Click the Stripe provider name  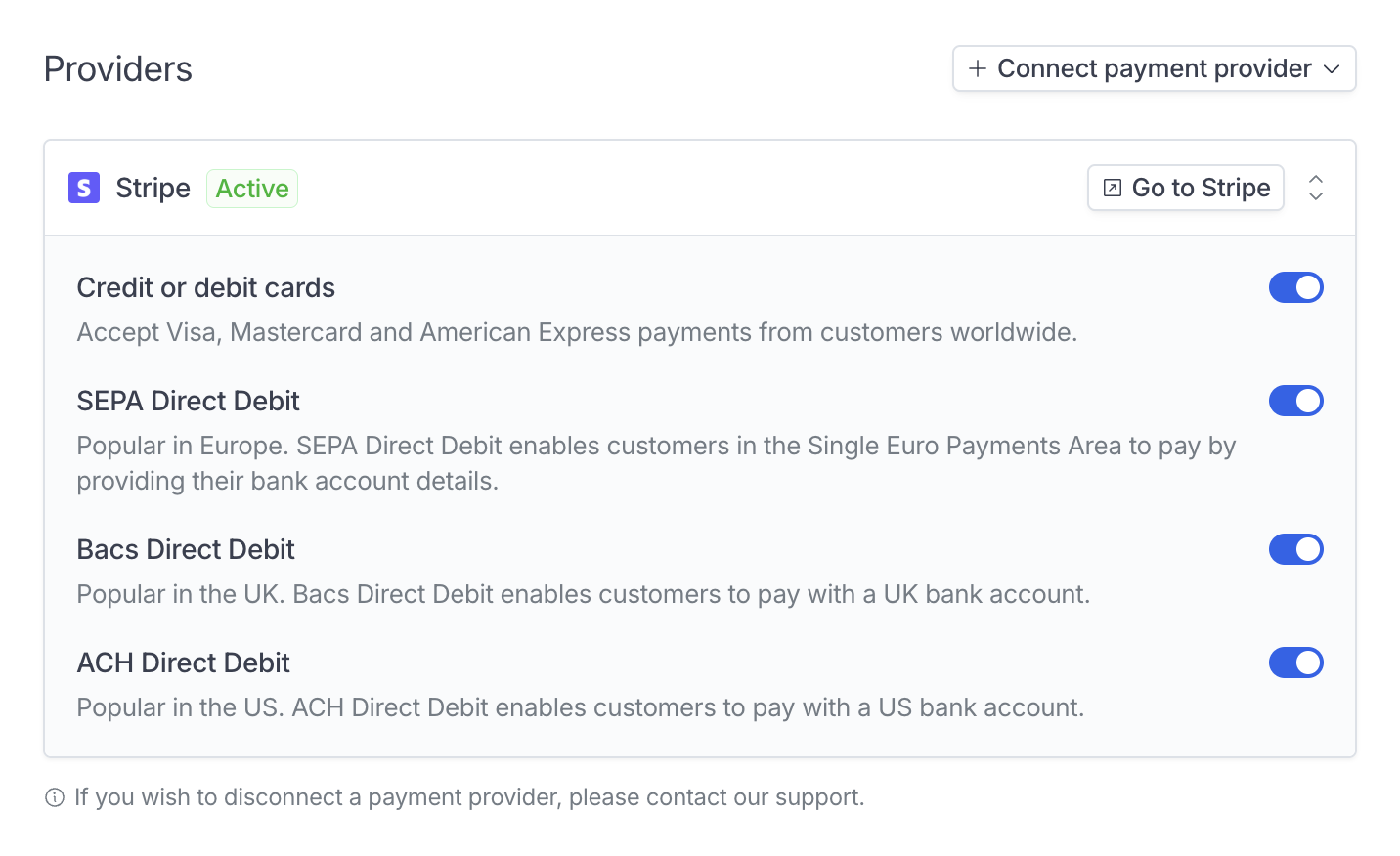pyautogui.click(x=153, y=189)
